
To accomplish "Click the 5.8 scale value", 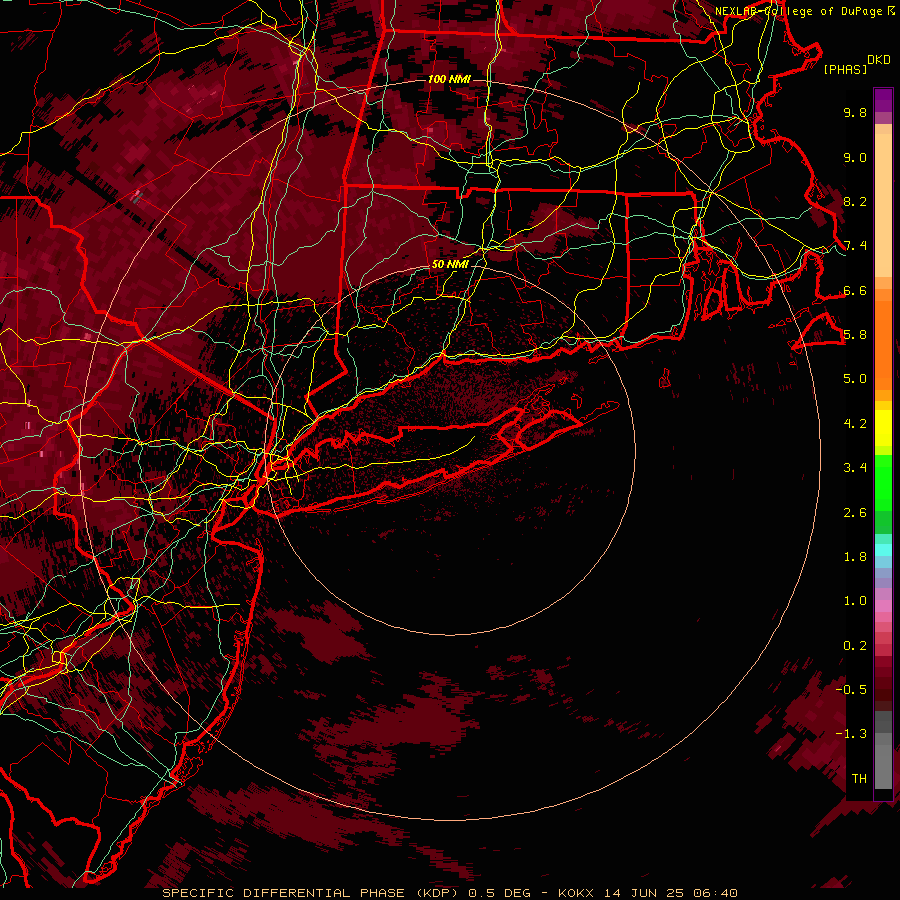I will (855, 335).
